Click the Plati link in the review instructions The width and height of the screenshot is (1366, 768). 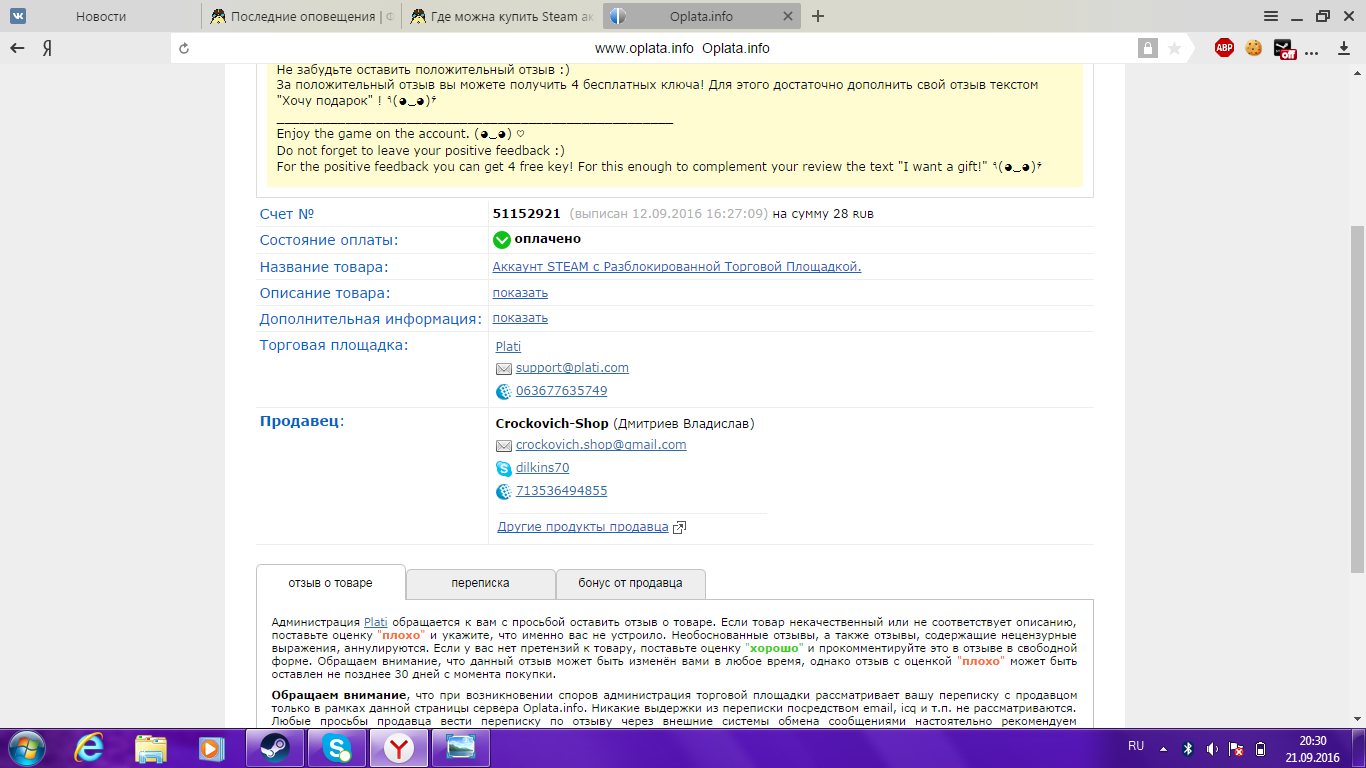(375, 622)
